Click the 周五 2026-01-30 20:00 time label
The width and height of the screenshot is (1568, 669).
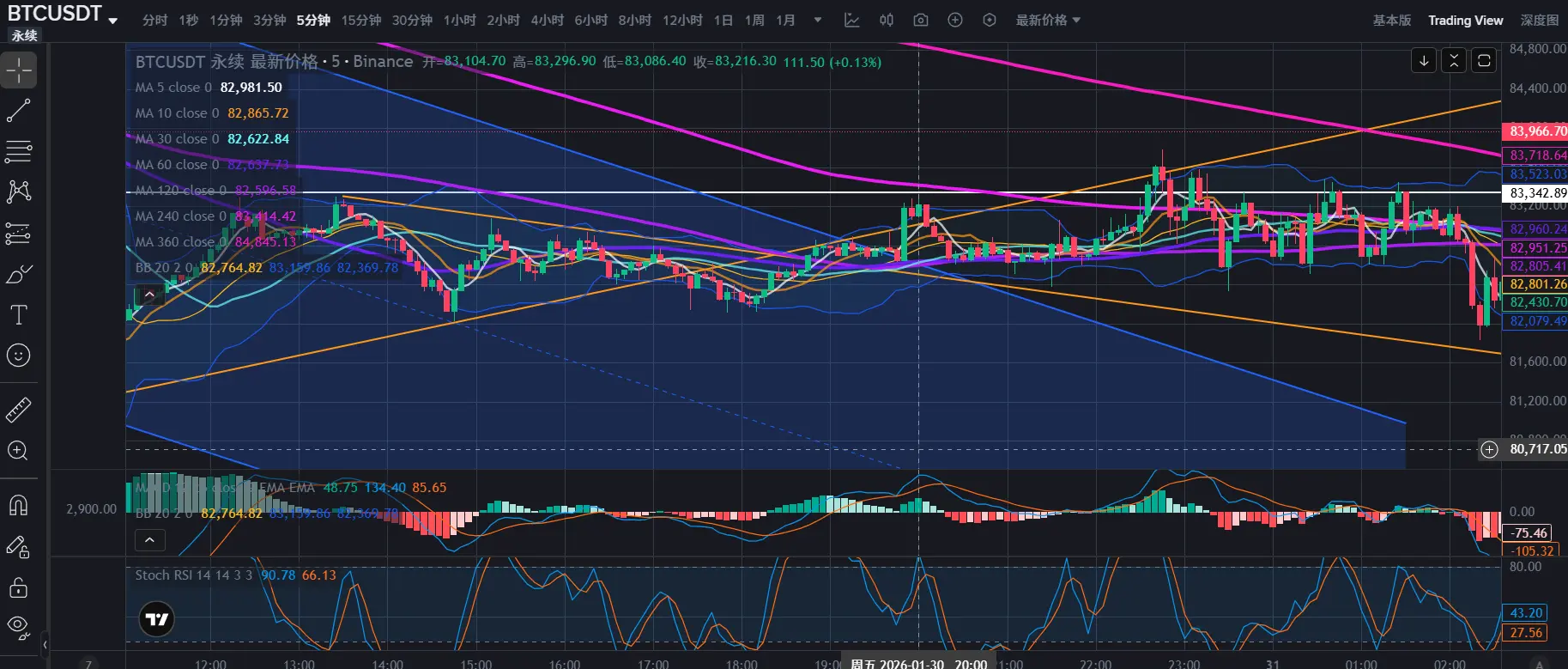pos(918,663)
